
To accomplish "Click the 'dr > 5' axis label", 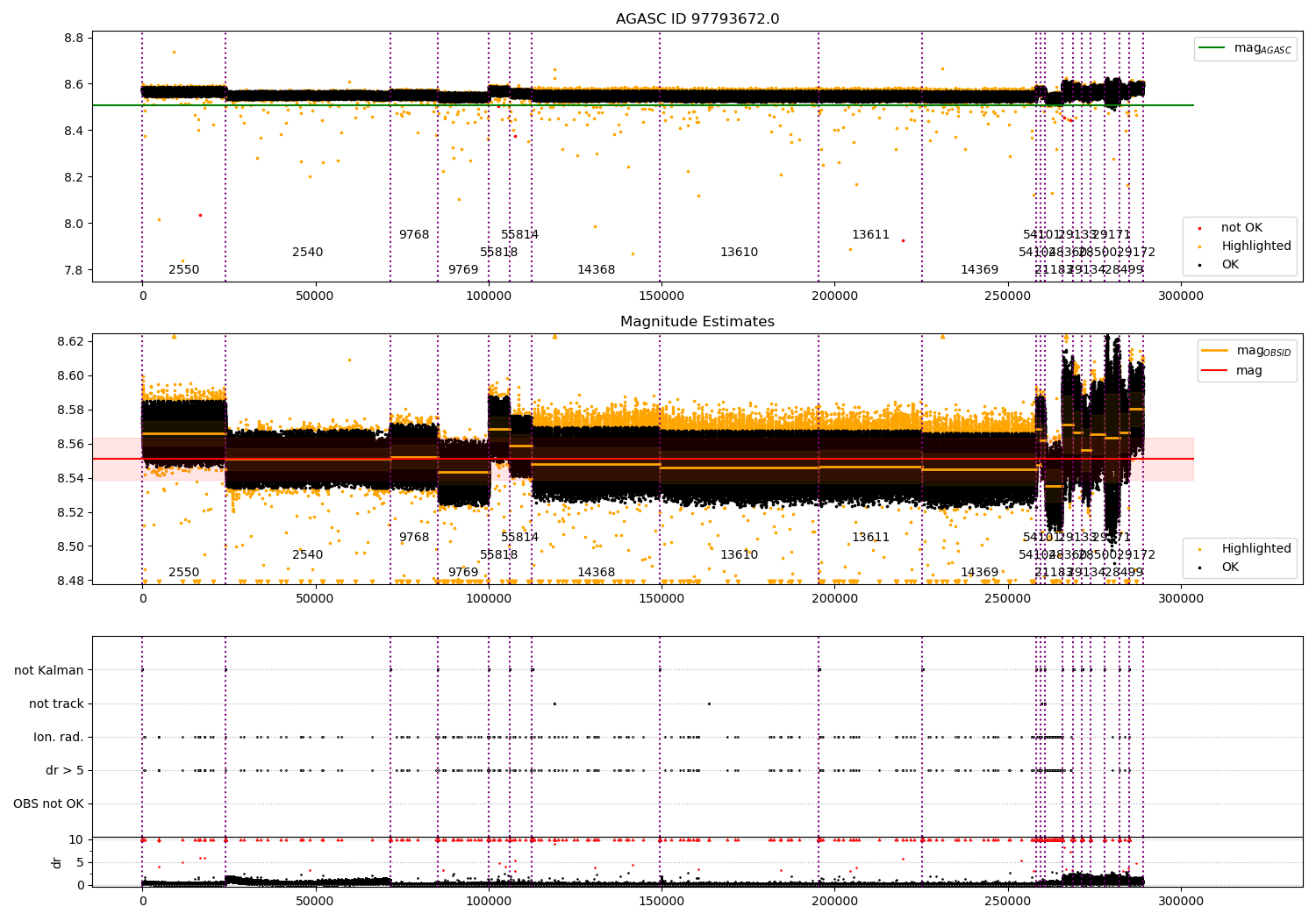I will [x=65, y=771].
